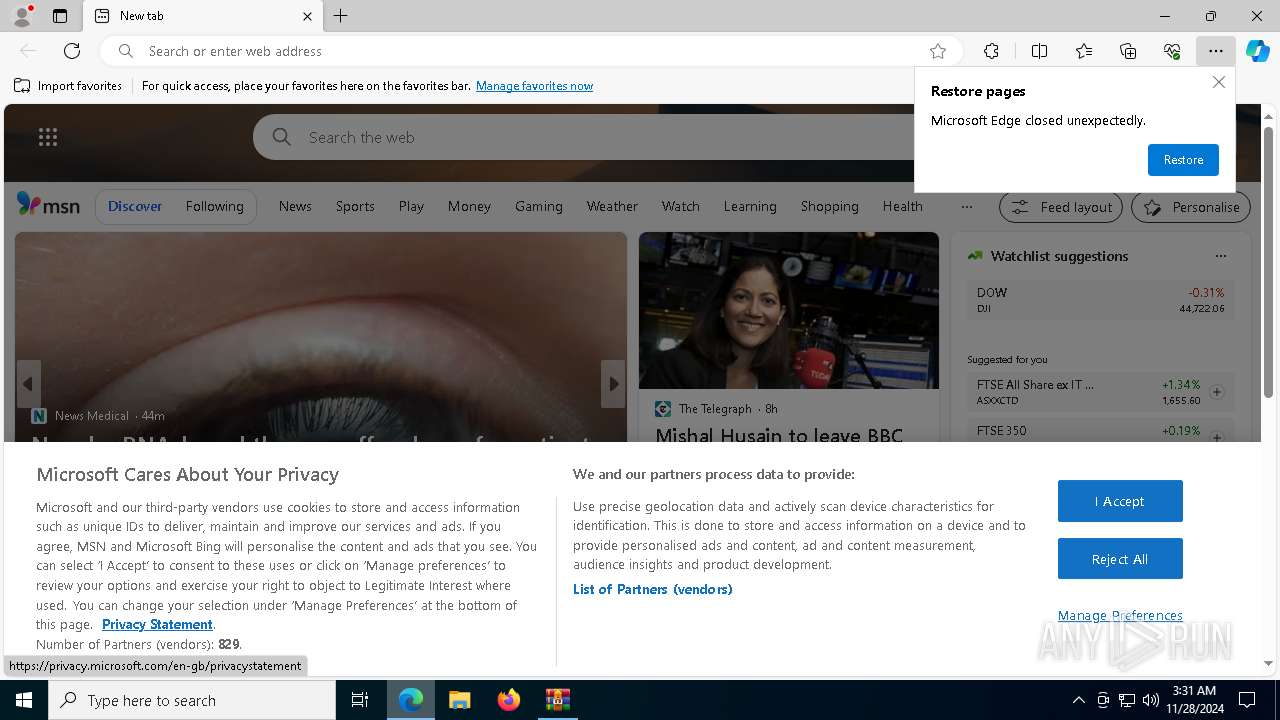Open the Mishal Husain article thumbnail

789,310
